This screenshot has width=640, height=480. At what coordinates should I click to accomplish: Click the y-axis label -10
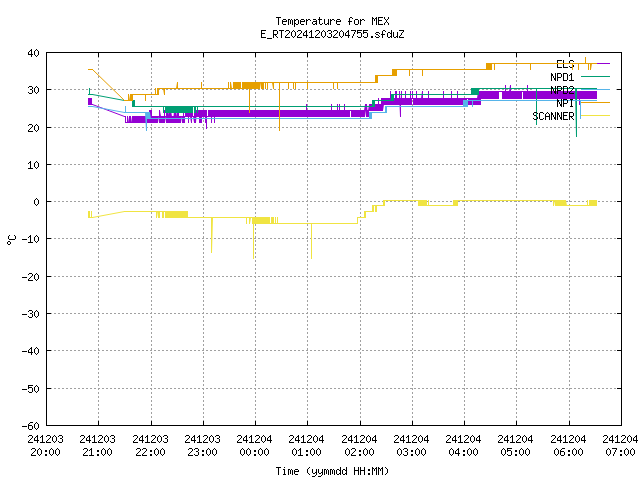31,239
